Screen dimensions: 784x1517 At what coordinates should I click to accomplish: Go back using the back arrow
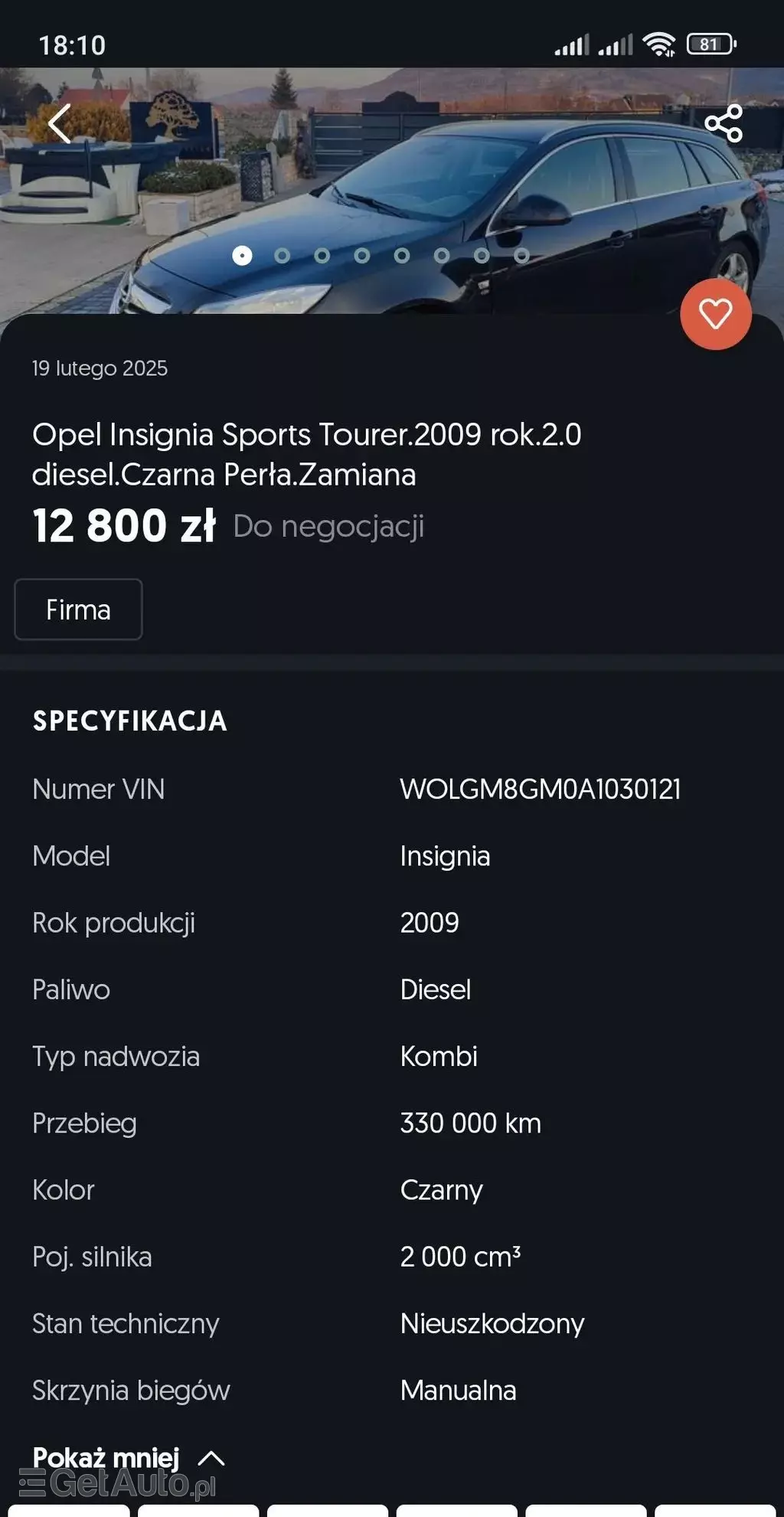60,124
